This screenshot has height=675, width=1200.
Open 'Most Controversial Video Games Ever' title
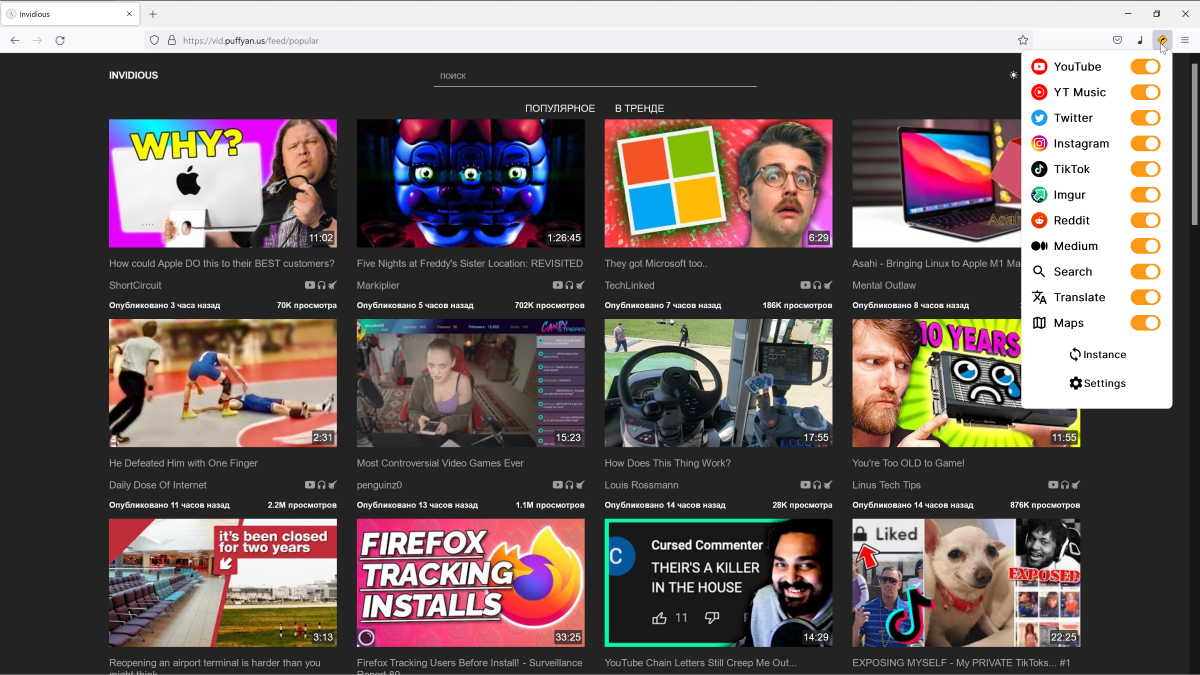440,463
